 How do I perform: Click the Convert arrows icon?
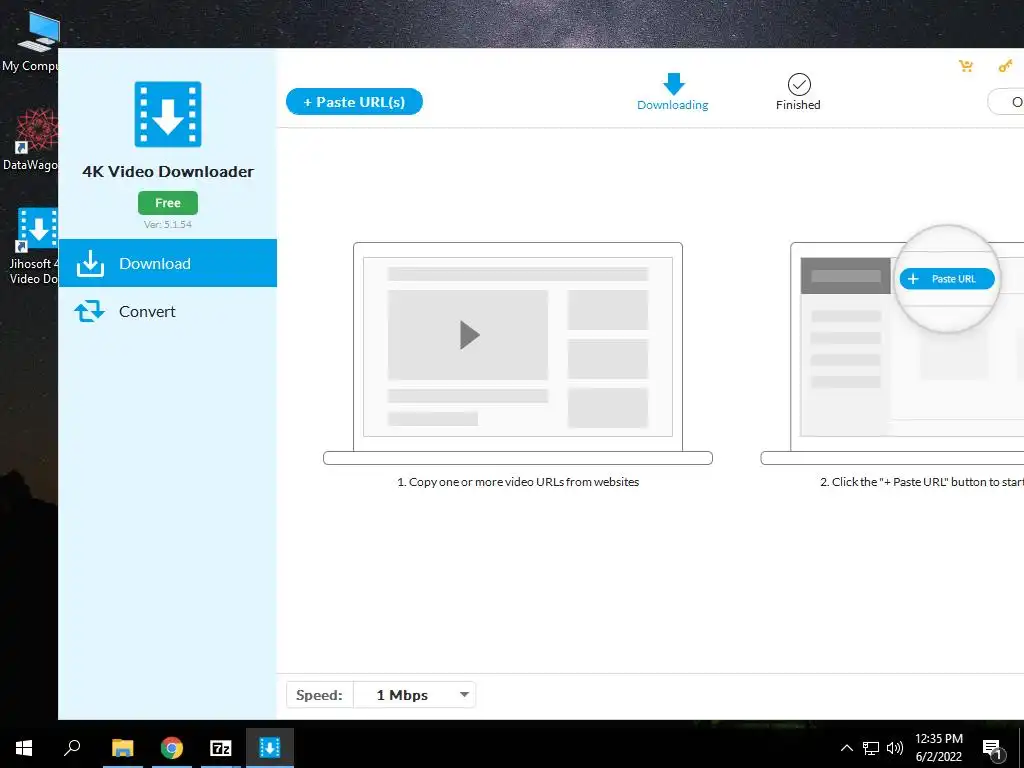pyautogui.click(x=89, y=312)
